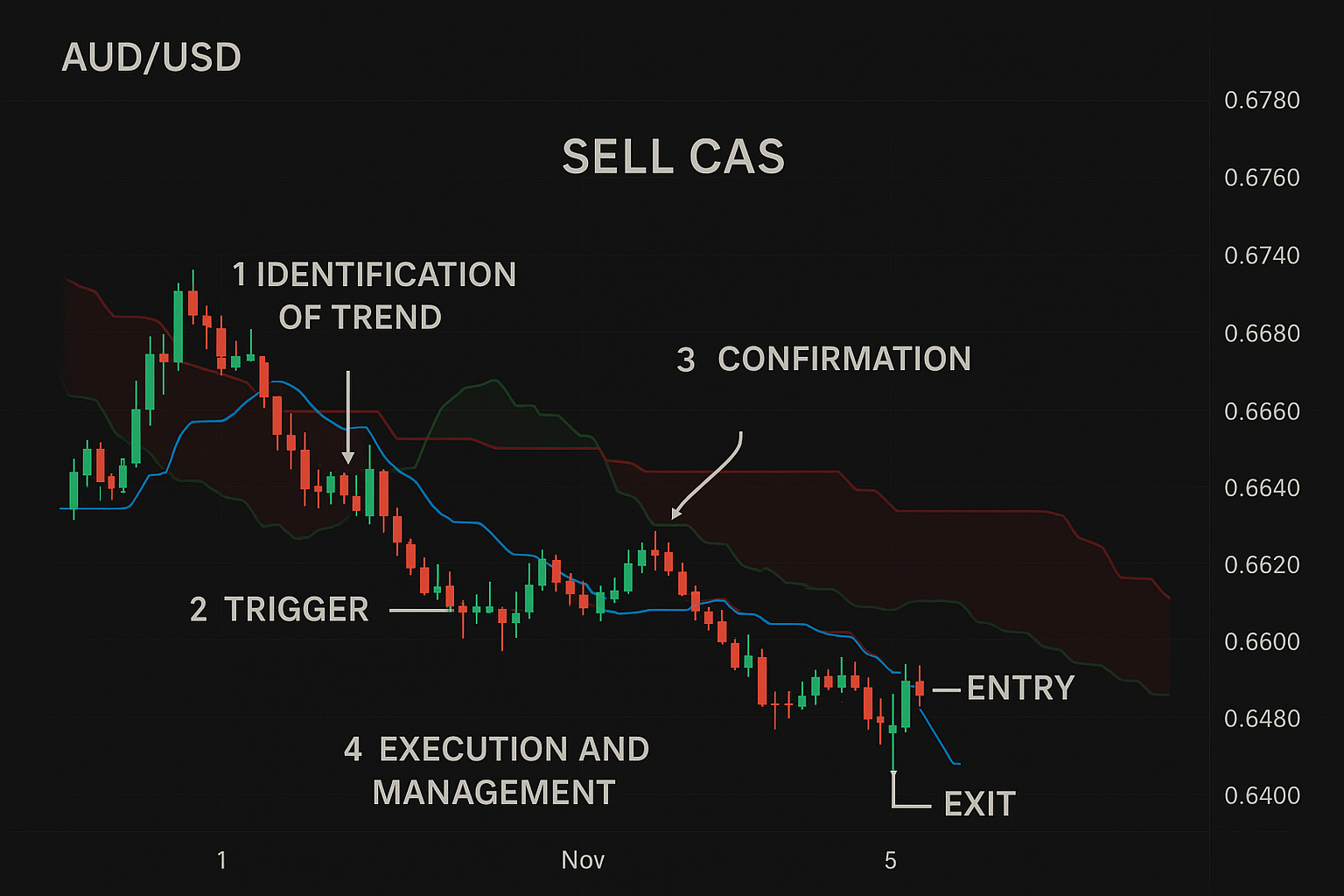Select the 0.6740 price level

point(1262,255)
